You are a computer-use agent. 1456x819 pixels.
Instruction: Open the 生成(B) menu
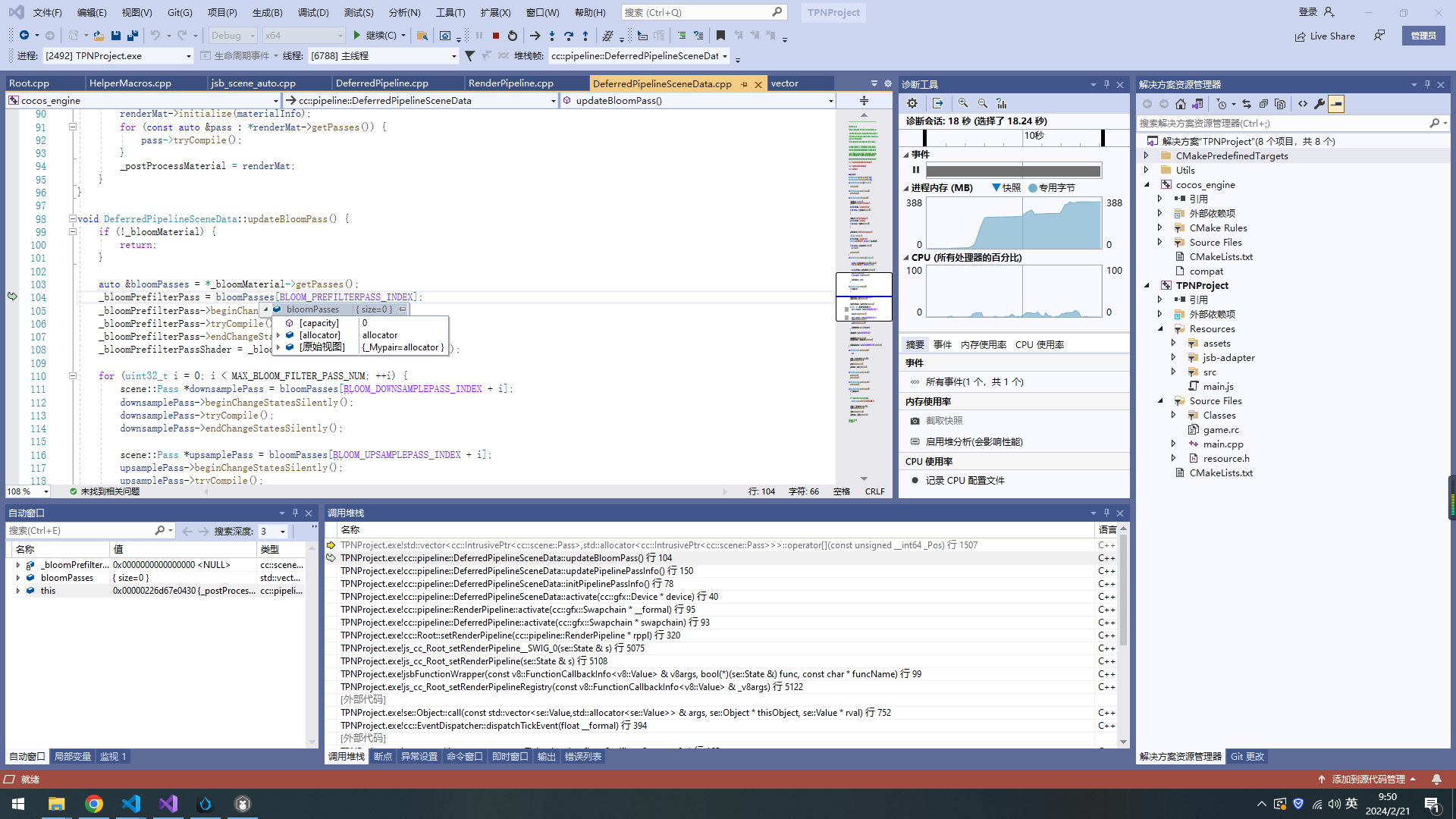point(267,13)
